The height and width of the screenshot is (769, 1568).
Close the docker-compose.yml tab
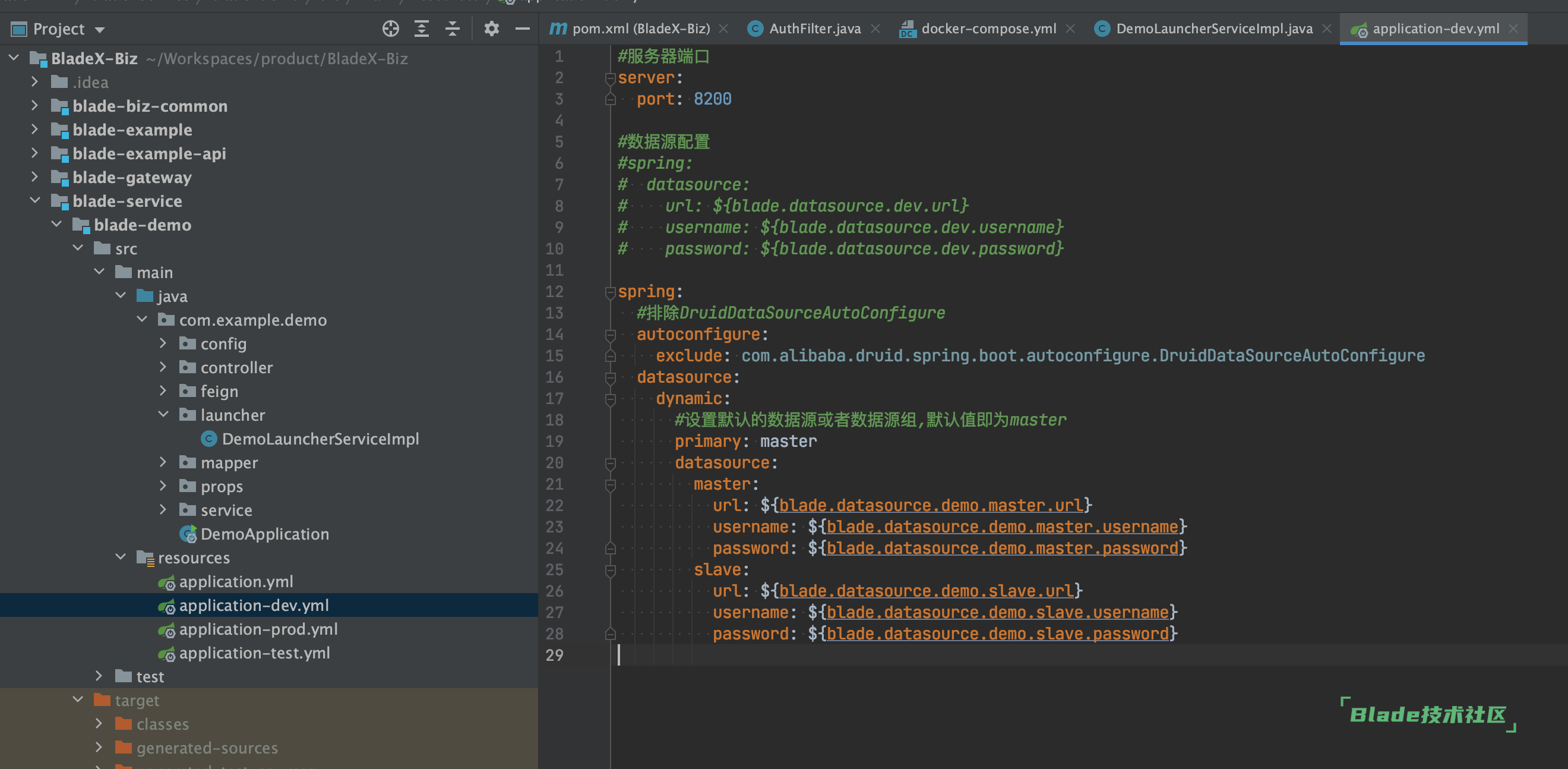pyautogui.click(x=1070, y=29)
